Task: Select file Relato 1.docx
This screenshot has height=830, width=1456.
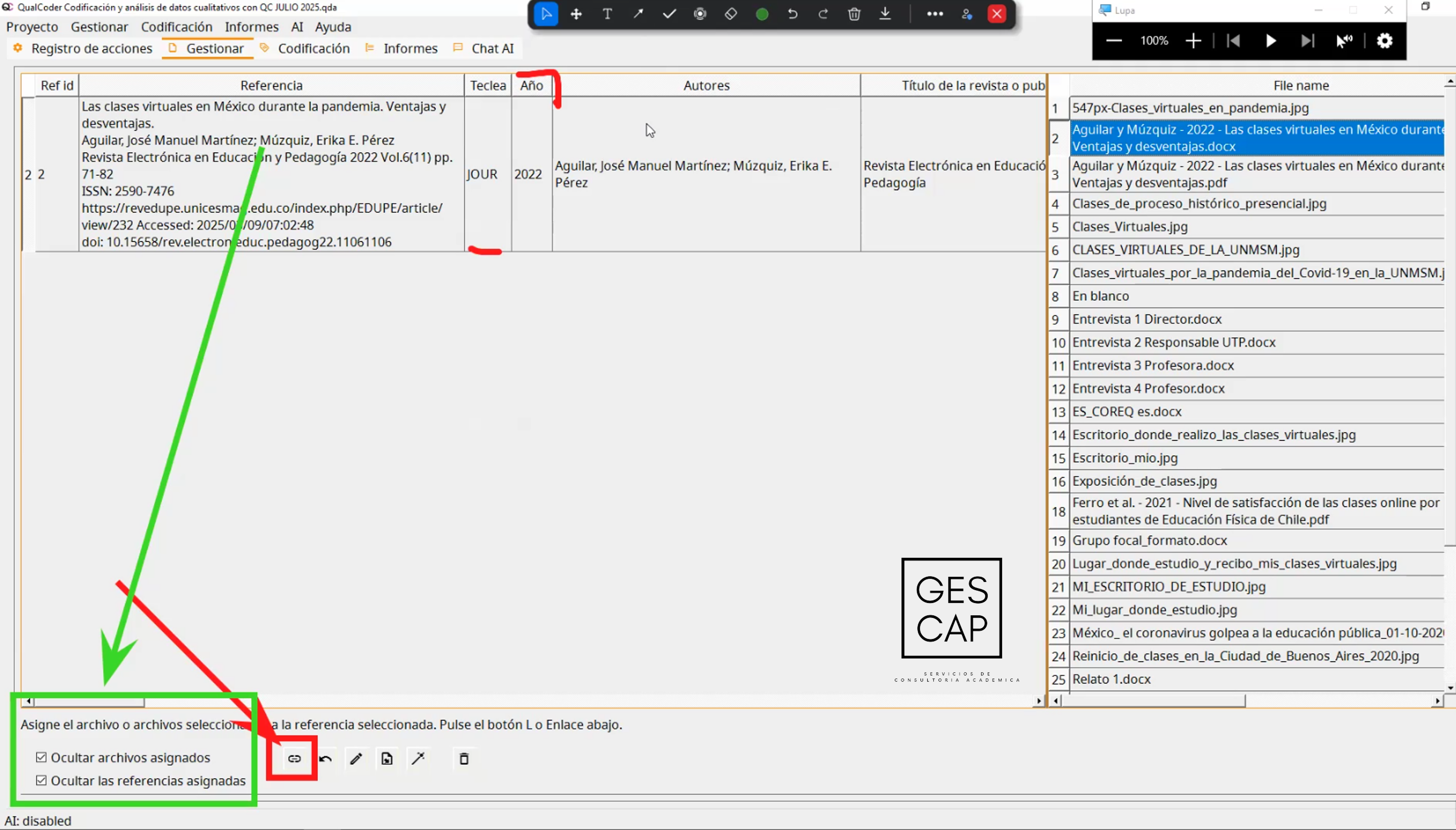Action: coord(1256,679)
